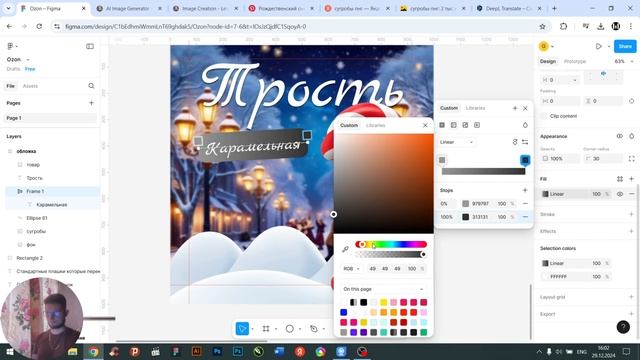Click the hue slider bar
The image size is (640, 360).
coord(391,244)
